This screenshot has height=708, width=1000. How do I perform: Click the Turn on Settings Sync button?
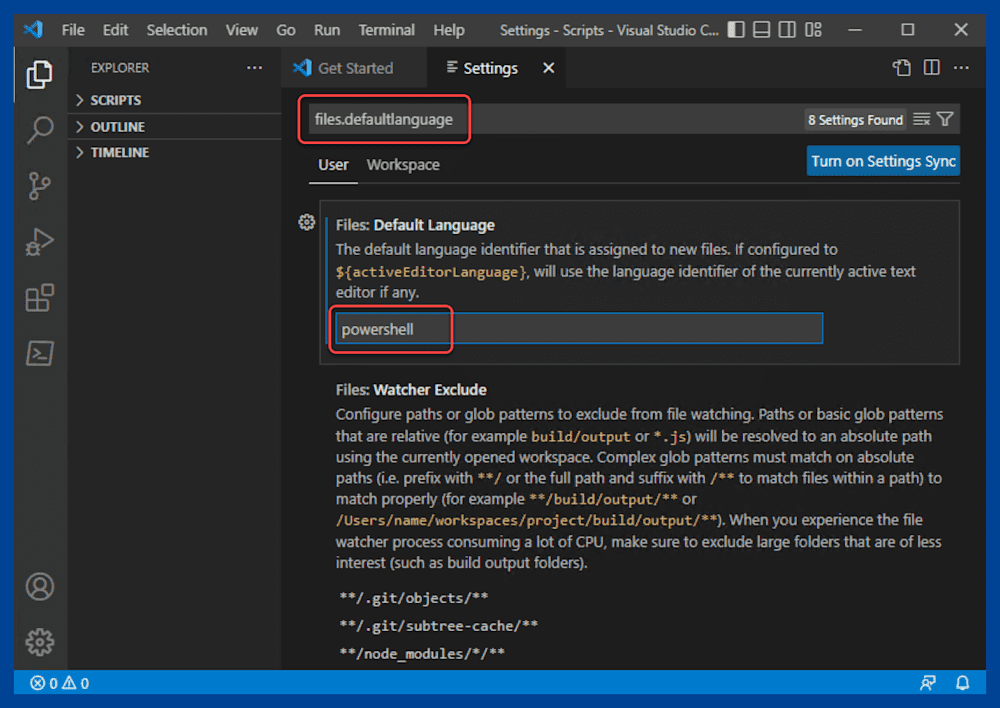tap(883, 160)
